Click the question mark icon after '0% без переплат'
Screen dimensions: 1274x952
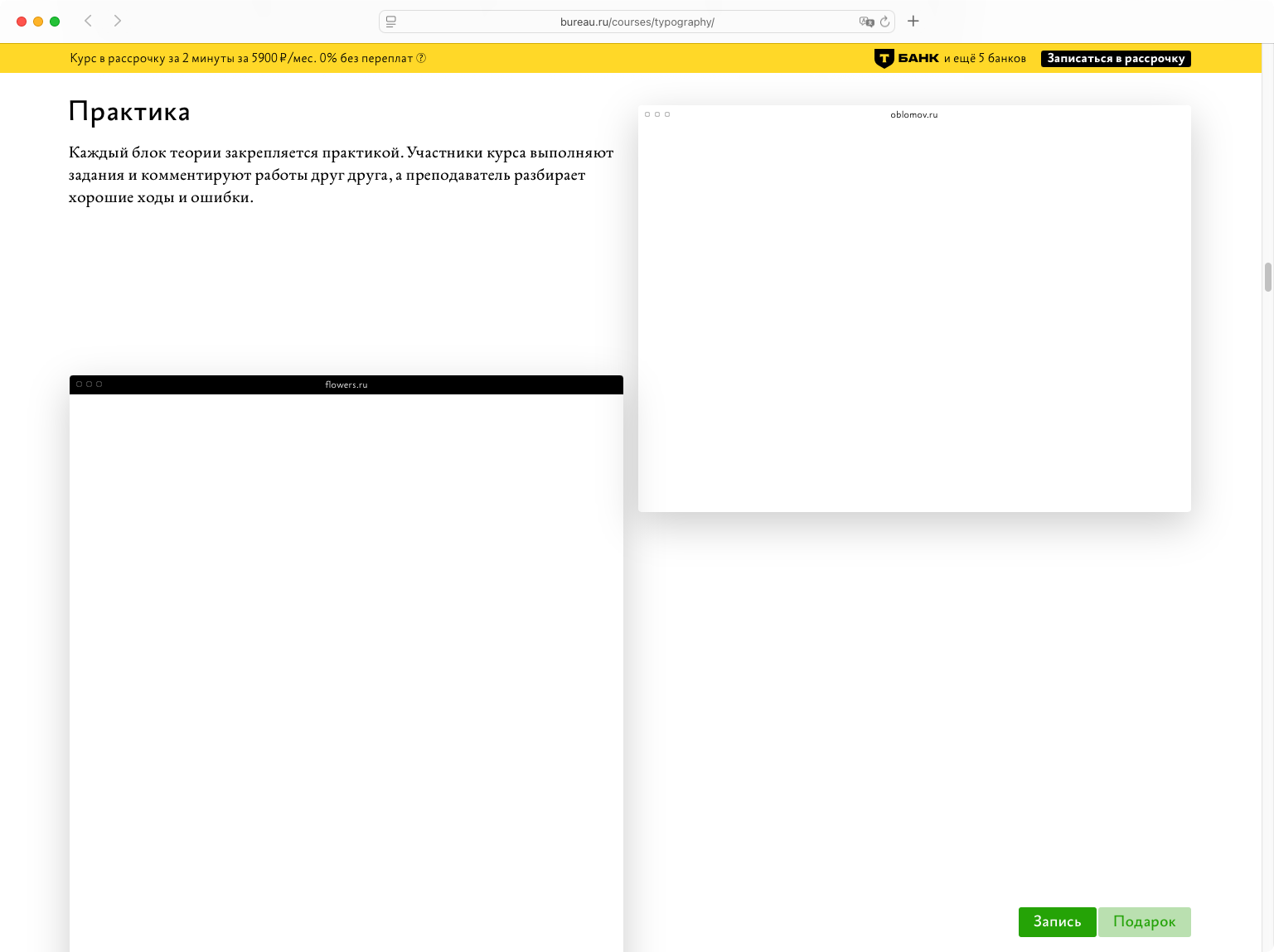(x=421, y=58)
